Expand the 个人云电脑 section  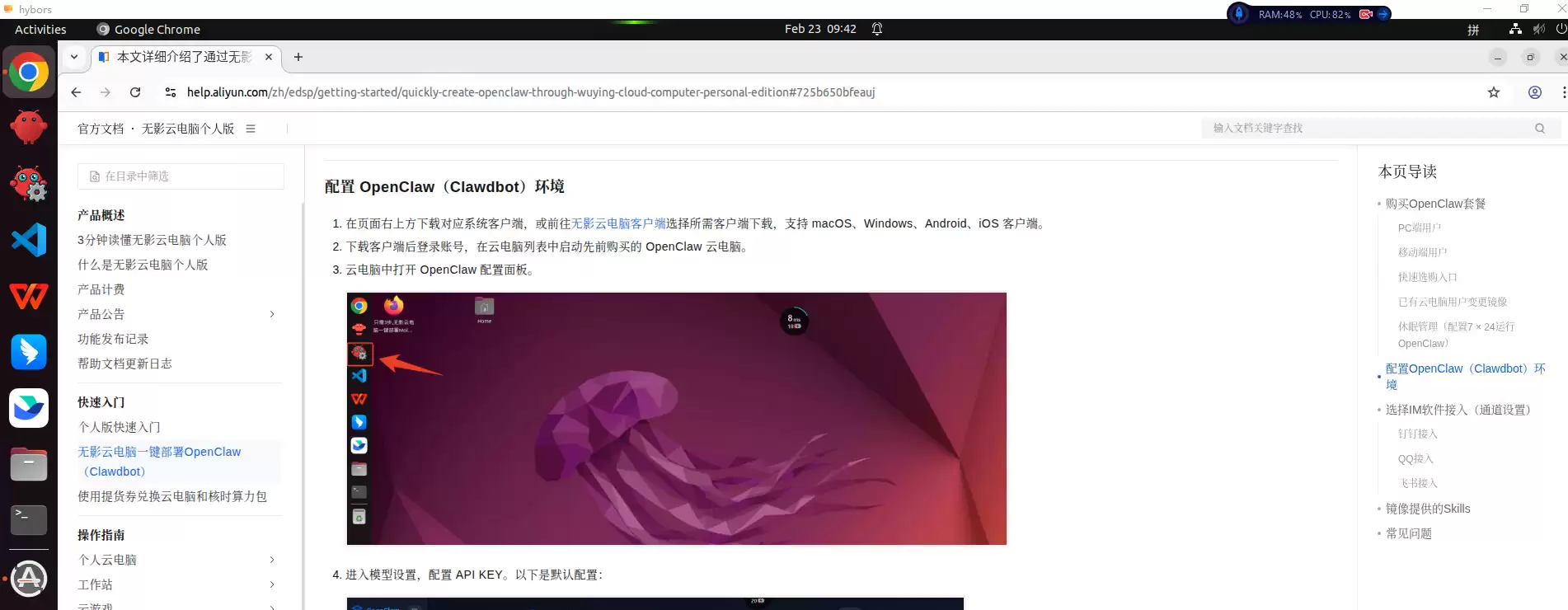click(272, 560)
